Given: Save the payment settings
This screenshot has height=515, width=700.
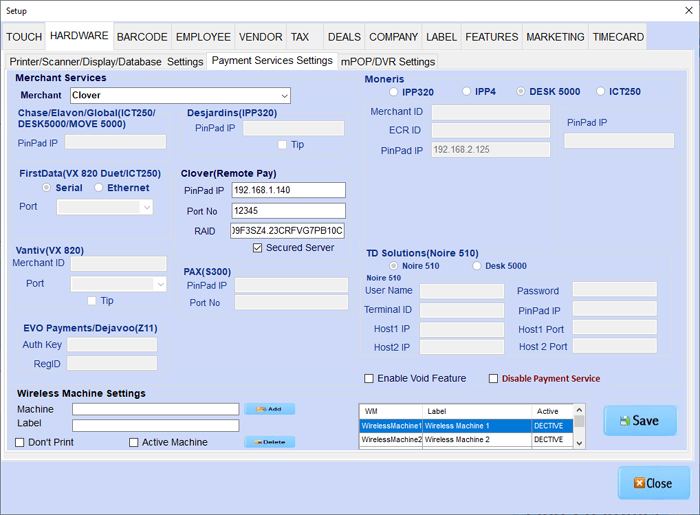Looking at the screenshot, I should pyautogui.click(x=640, y=420).
